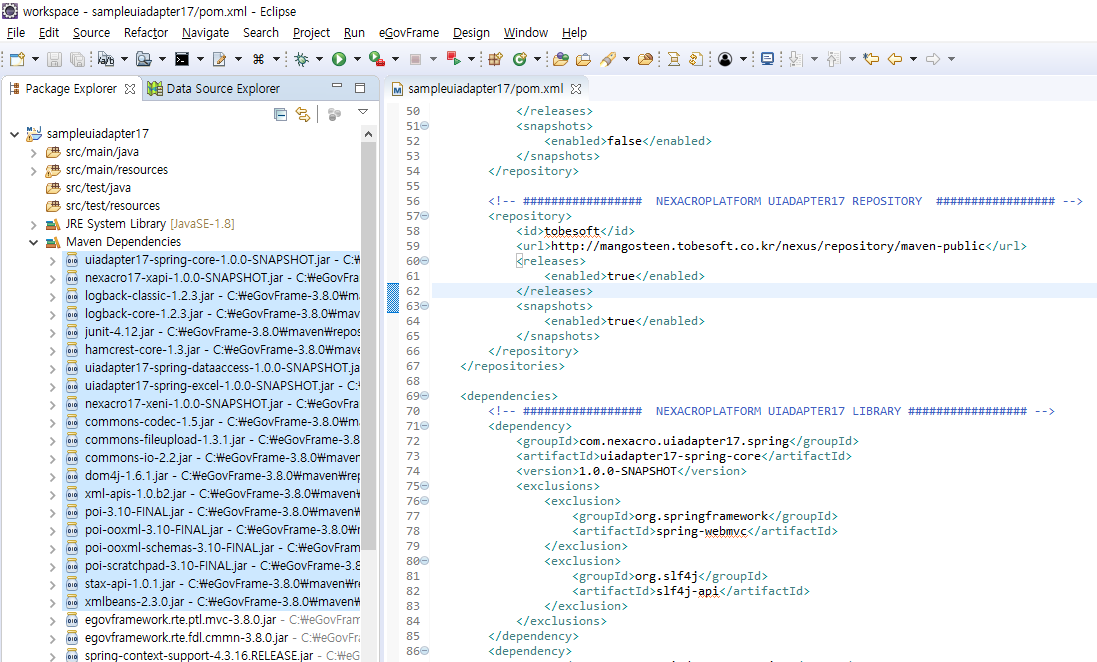Click the New Java Class icon
The height and width of the screenshot is (662, 1097).
[520, 60]
